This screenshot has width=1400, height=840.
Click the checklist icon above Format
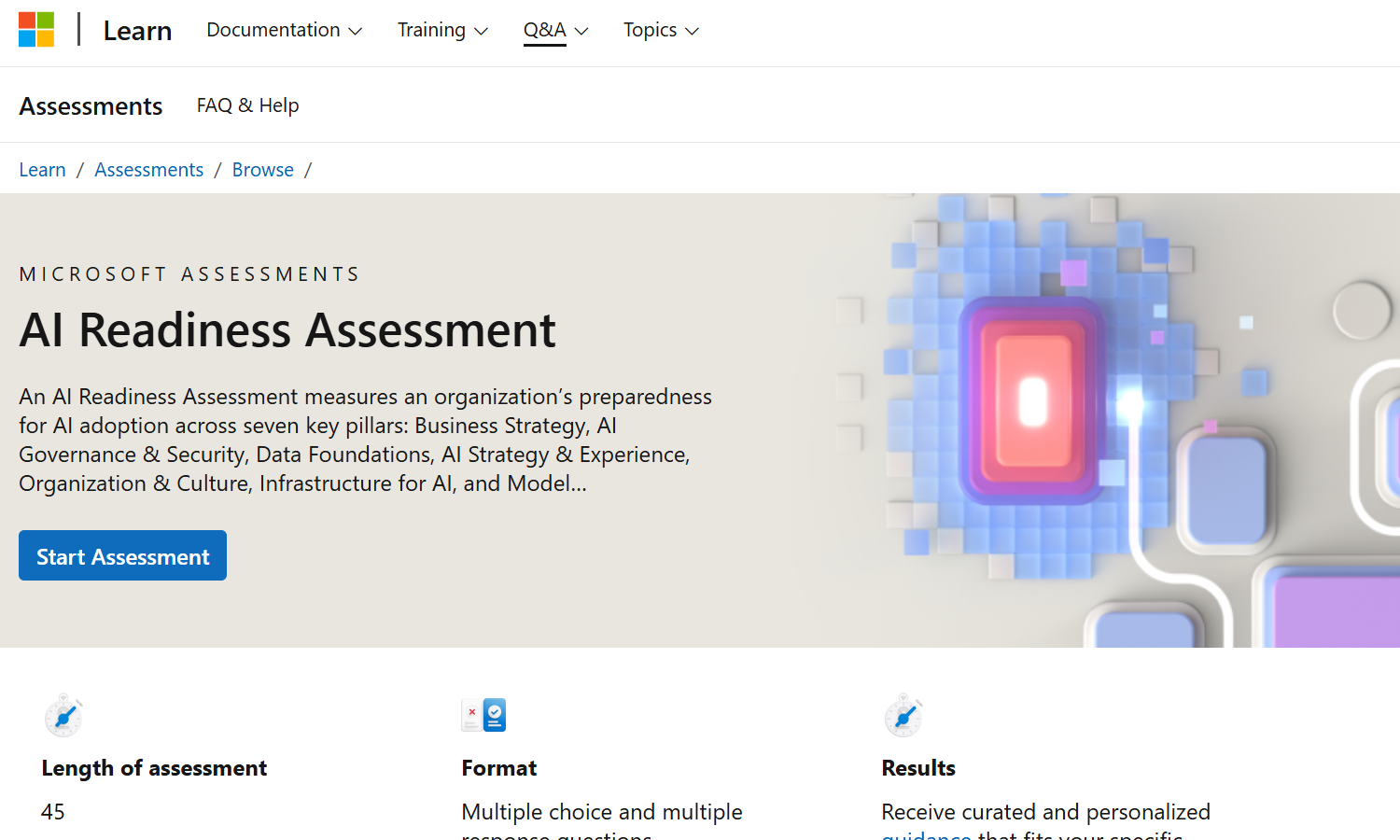click(483, 716)
